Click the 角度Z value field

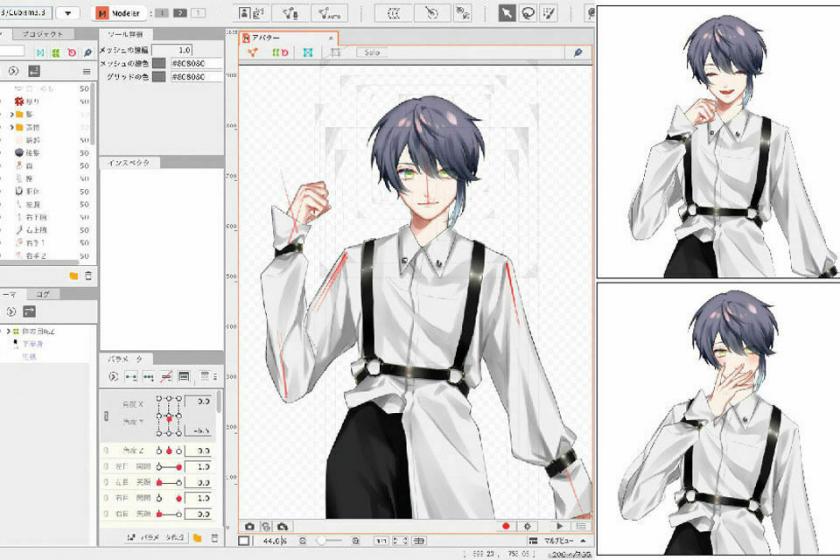coord(198,451)
